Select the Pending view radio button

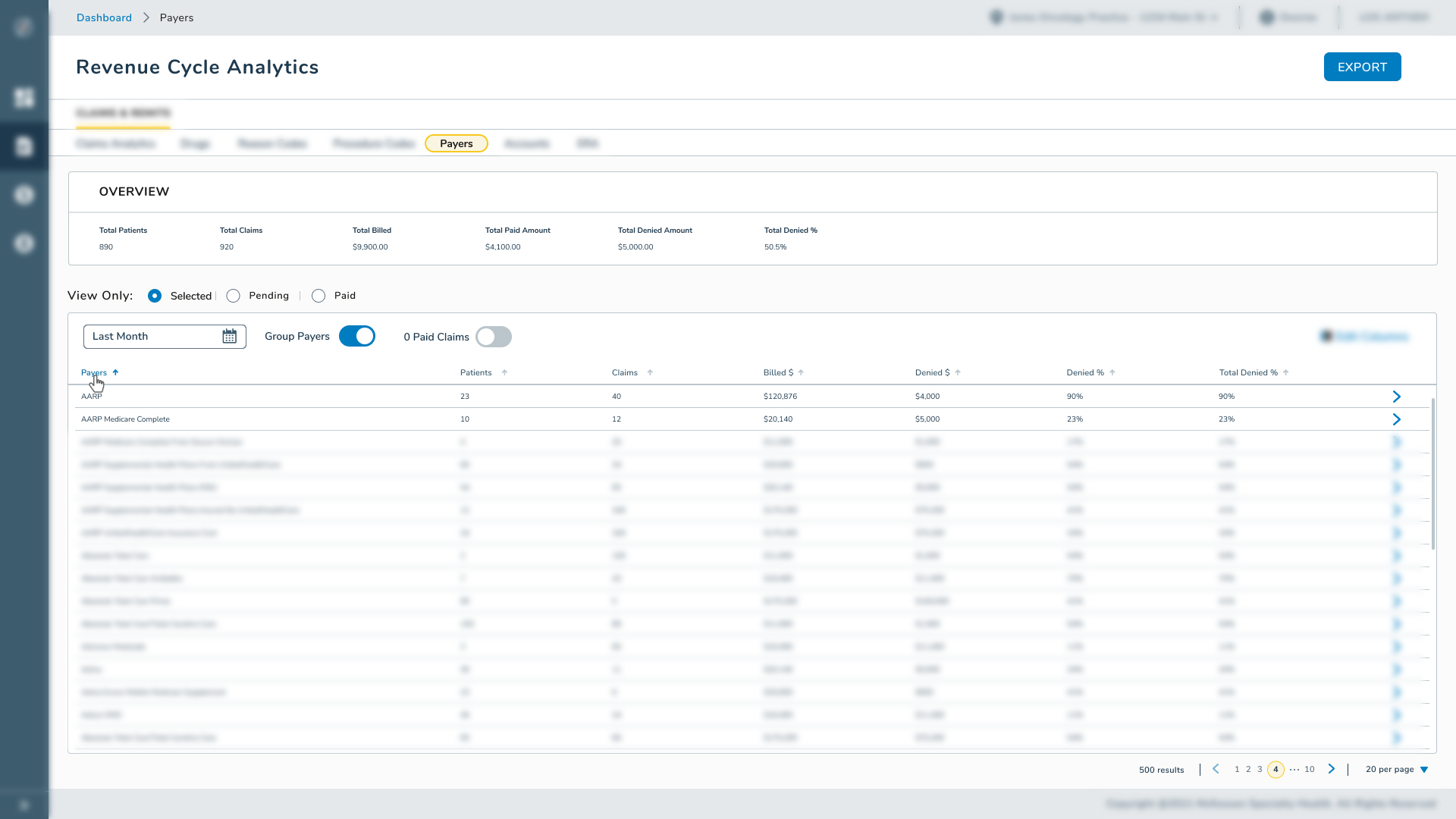(234, 296)
